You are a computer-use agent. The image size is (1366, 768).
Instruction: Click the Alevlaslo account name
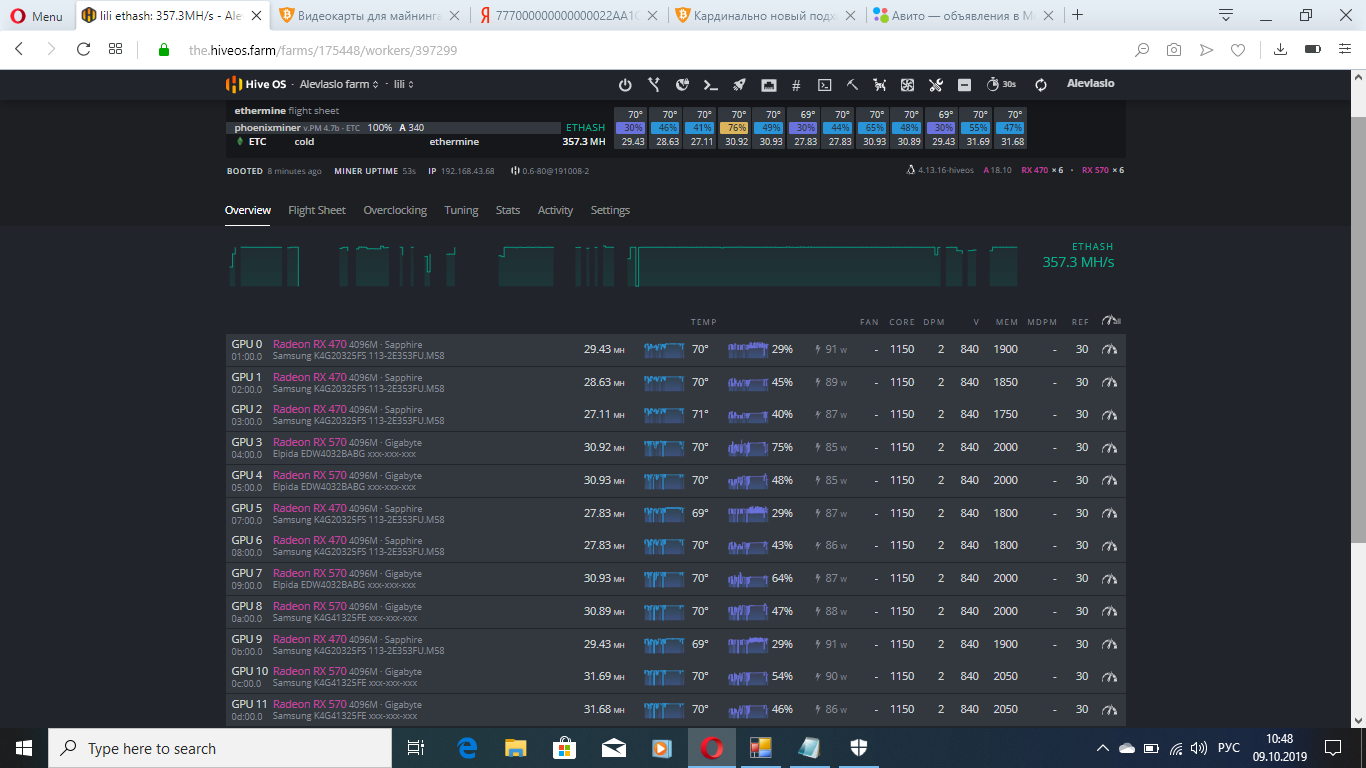tap(1090, 84)
